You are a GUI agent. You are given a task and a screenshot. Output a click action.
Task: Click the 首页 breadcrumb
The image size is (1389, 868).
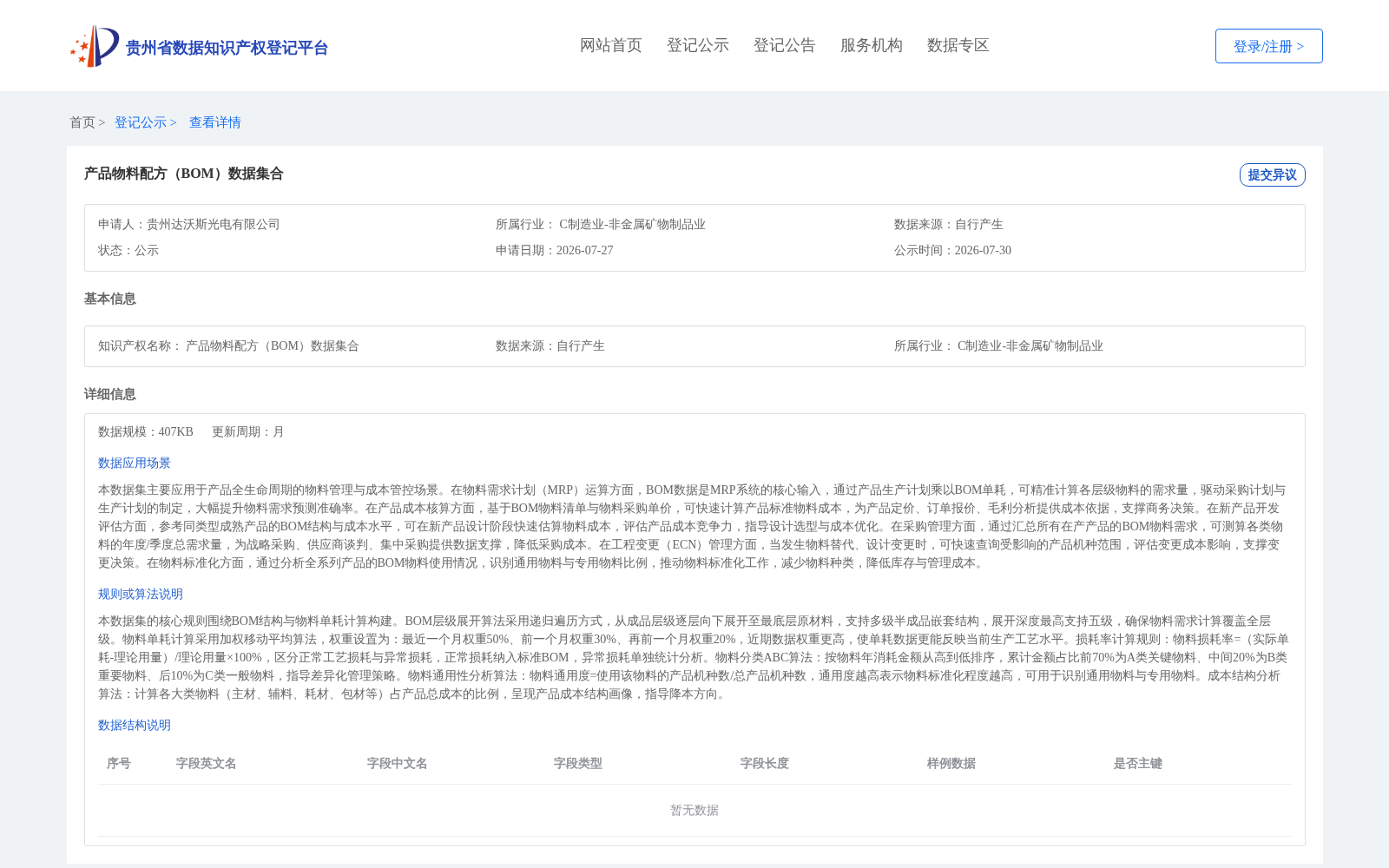[x=82, y=122]
